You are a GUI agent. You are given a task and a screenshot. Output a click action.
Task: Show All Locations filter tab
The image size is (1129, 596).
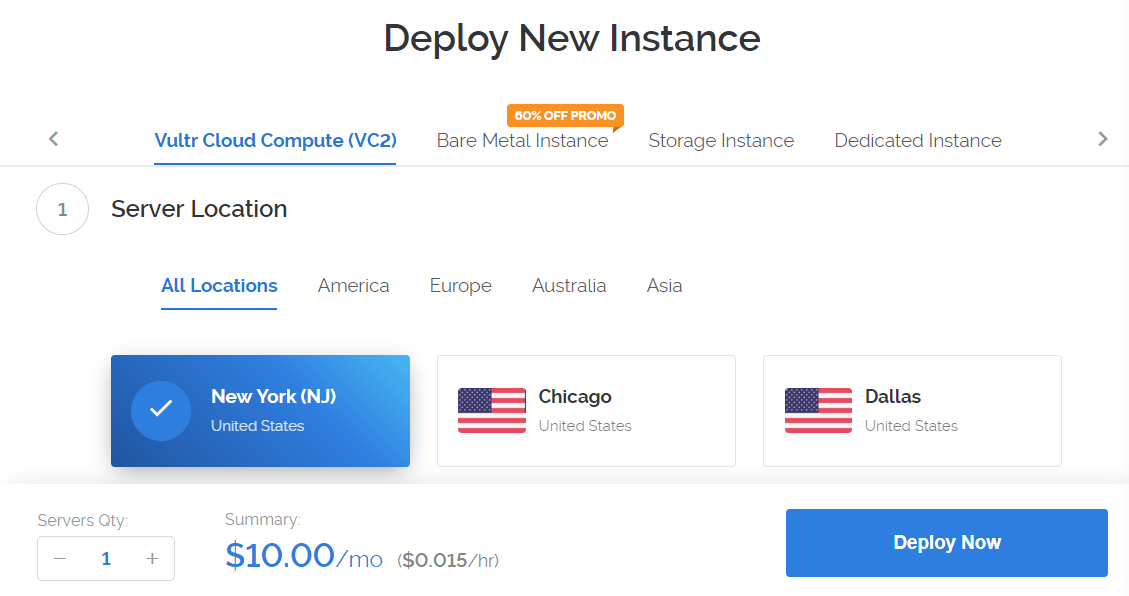pyautogui.click(x=219, y=286)
